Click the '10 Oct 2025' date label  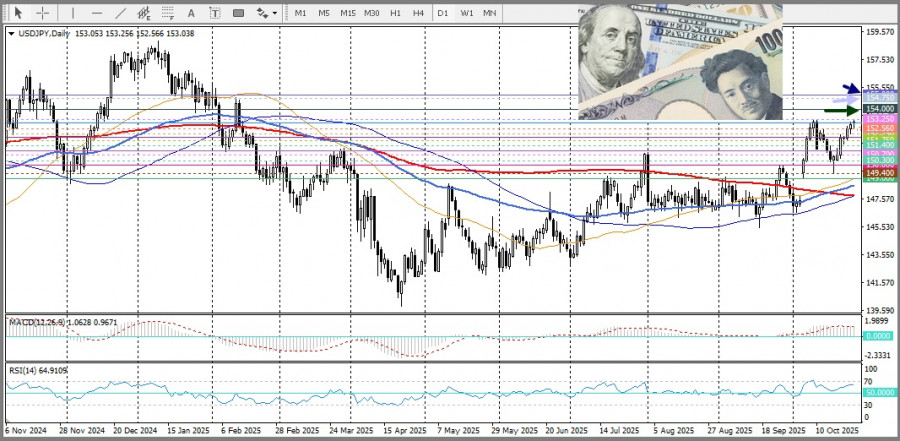click(x=837, y=431)
